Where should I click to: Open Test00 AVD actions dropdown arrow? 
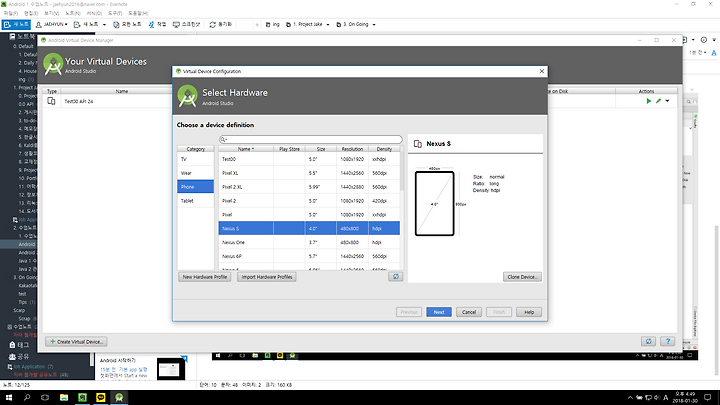tap(667, 101)
